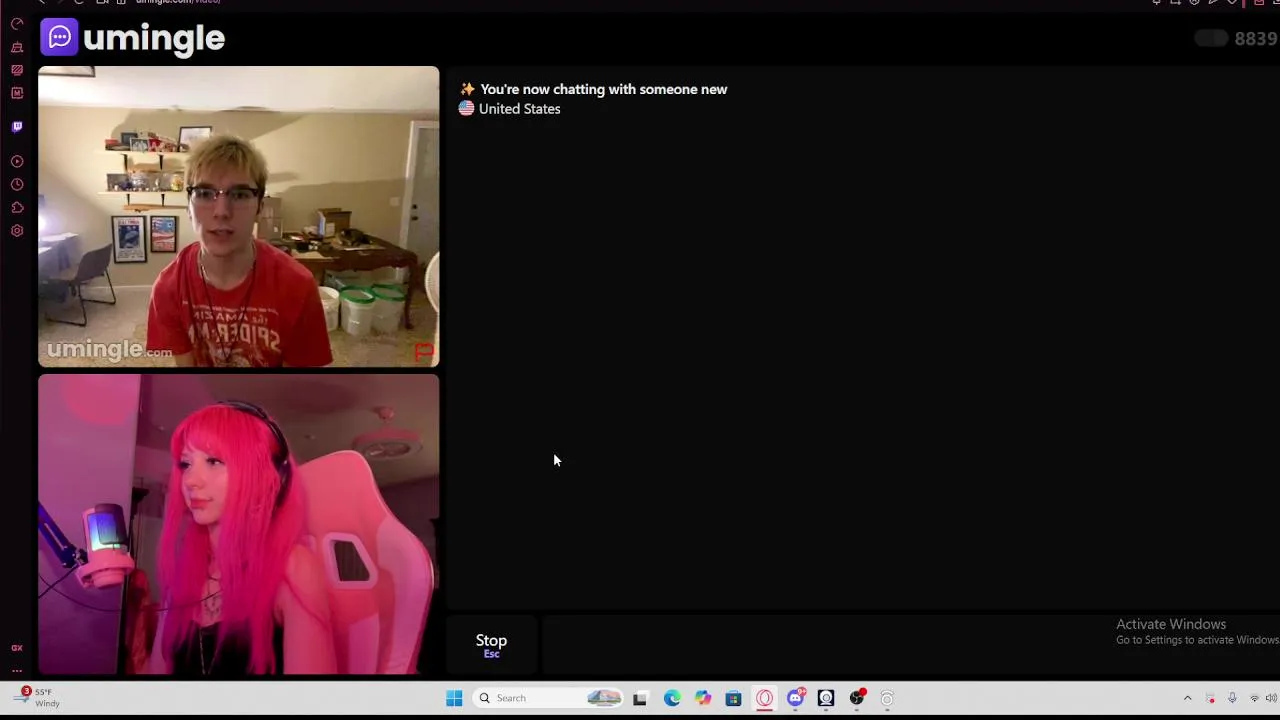The height and width of the screenshot is (720, 1280).
Task: Click the stranger's webcam video
Action: click(x=238, y=217)
